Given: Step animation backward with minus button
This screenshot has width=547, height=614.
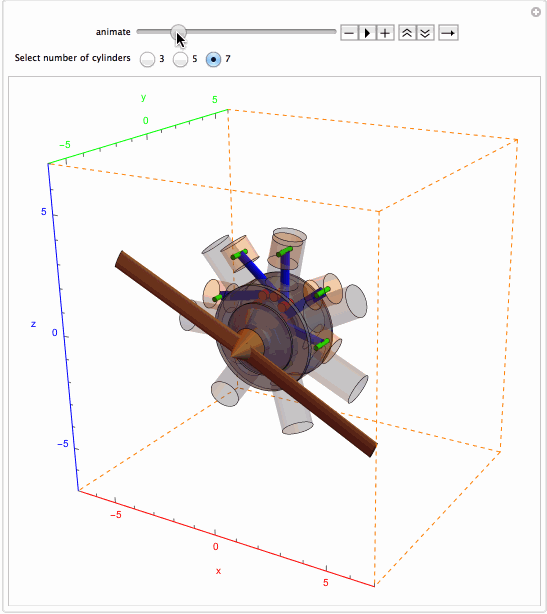Looking at the screenshot, I should click(349, 33).
